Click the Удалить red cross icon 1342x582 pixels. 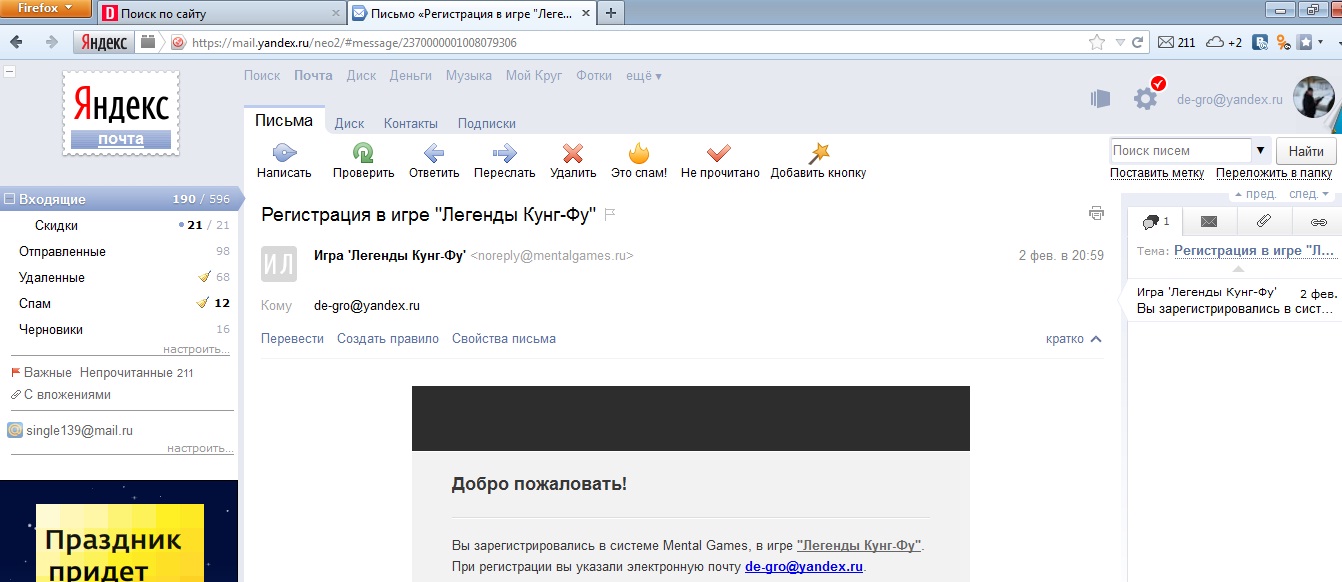[573, 153]
